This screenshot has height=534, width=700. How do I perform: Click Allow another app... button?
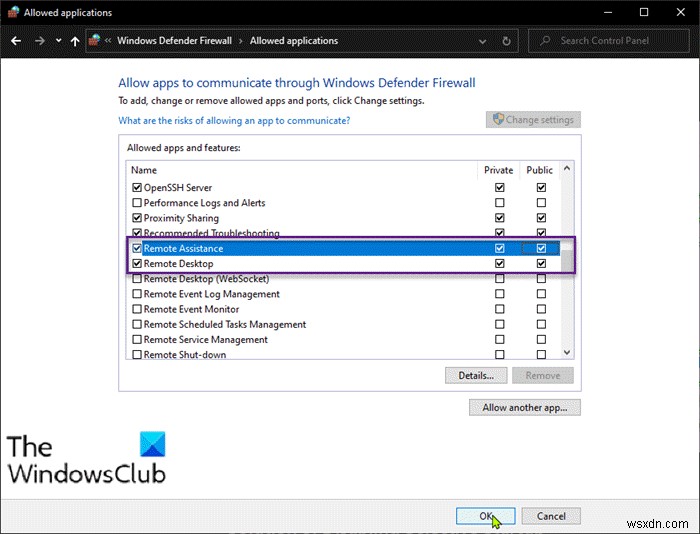click(525, 408)
